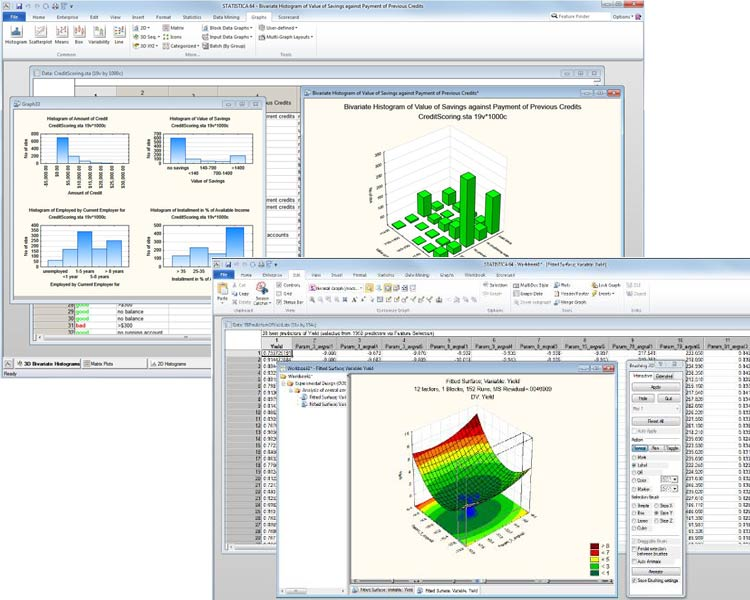Click the Line graph icon
Image resolution: width=750 pixels, height=600 pixels.
[x=119, y=32]
